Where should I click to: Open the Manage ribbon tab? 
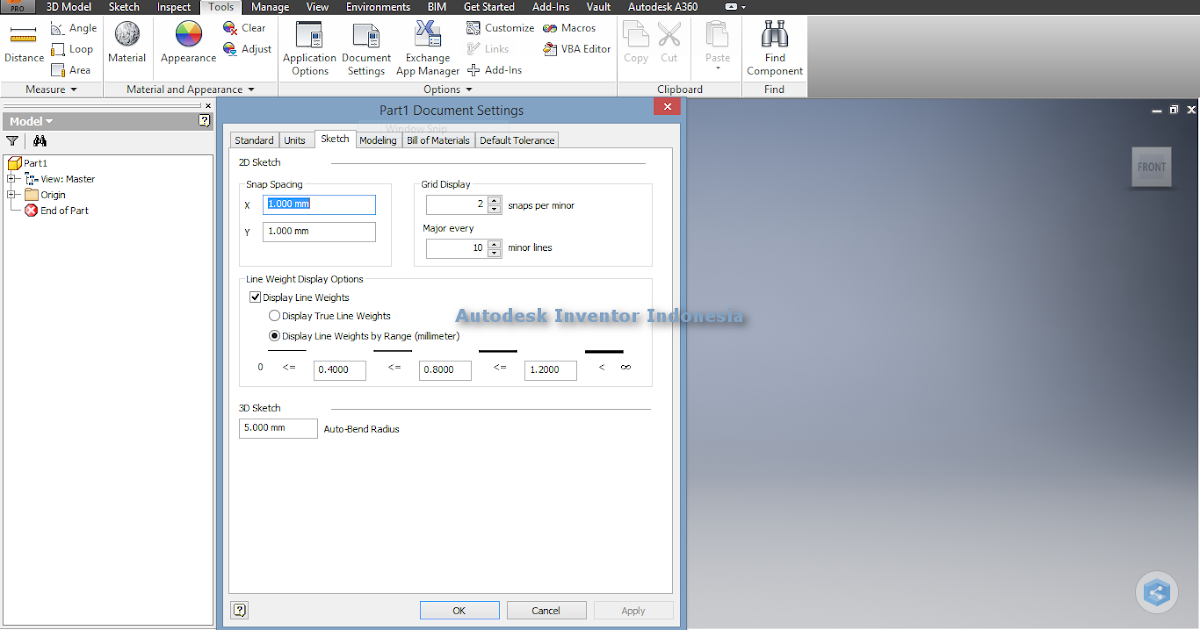[270, 7]
